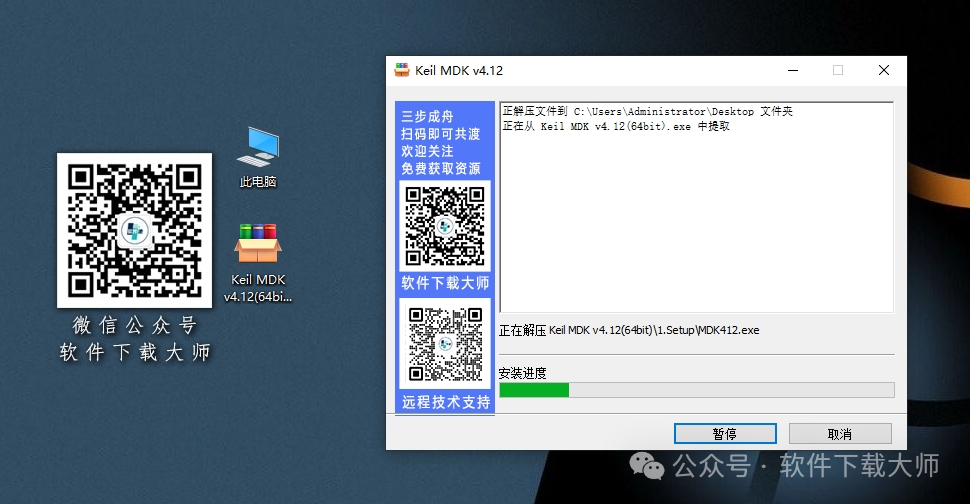Viewport: 970px width, 504px height.
Task: Click the 正在解压 MDK412.exe status text
Action: pos(629,330)
